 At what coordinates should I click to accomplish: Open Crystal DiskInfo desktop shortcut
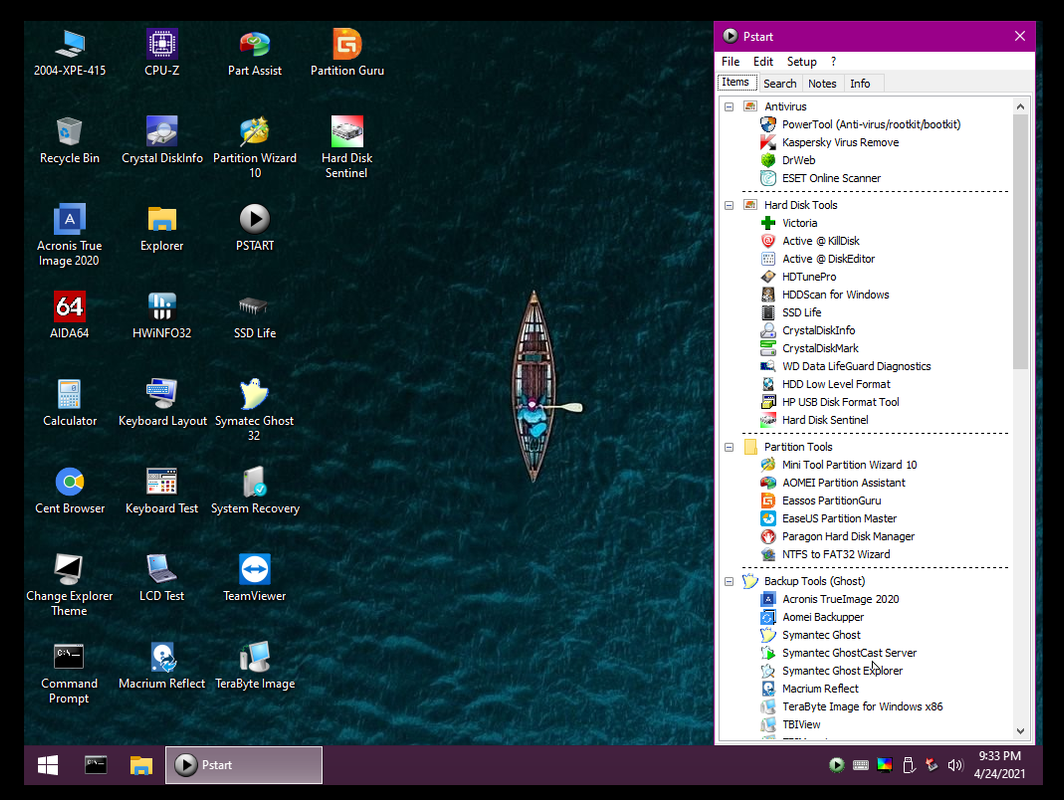[162, 140]
